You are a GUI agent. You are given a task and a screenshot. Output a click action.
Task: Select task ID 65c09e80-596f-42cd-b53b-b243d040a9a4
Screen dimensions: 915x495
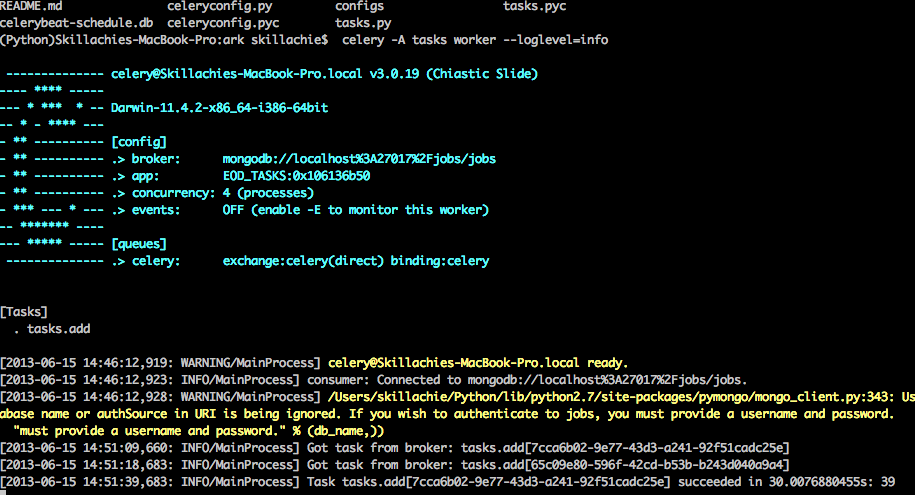(657, 465)
